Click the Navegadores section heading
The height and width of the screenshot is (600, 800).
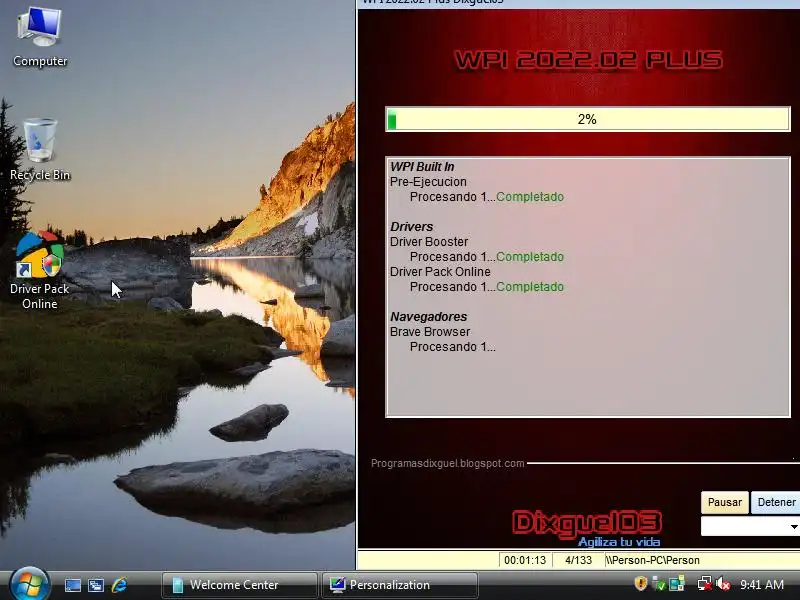[429, 317]
